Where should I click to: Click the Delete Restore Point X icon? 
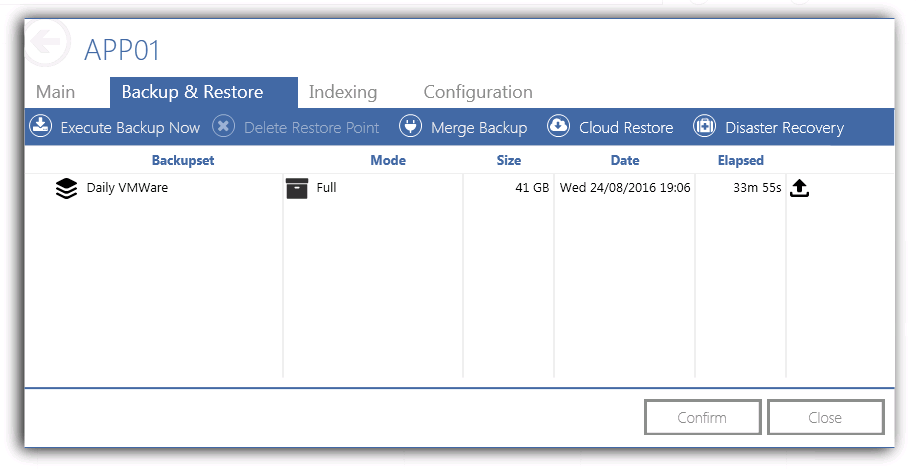pyautogui.click(x=223, y=126)
